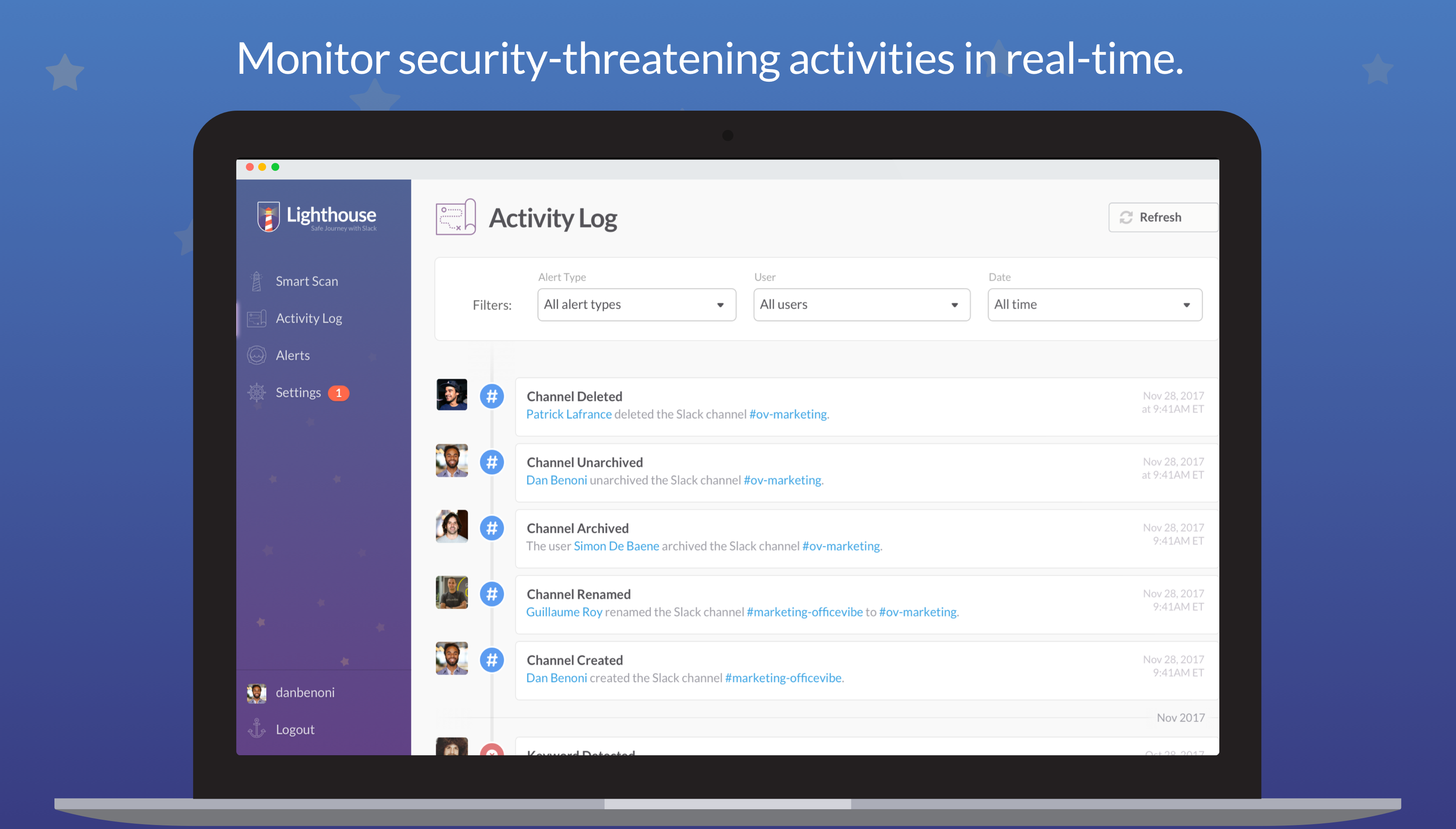Click the Logout anchor icon
Image resolution: width=1456 pixels, height=829 pixels.
[257, 729]
